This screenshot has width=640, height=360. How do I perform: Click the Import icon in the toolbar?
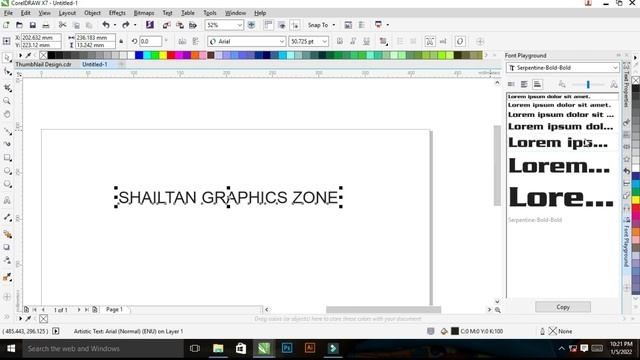pyautogui.click(x=166, y=25)
